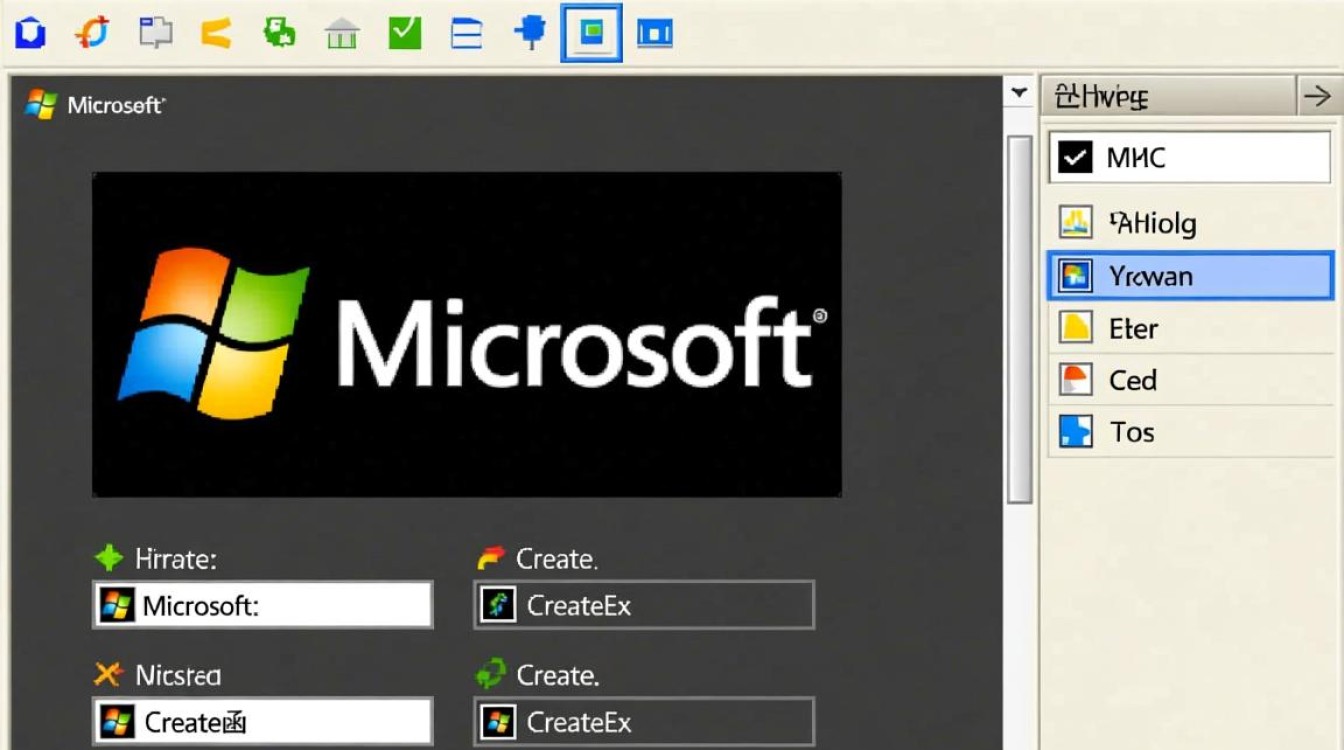This screenshot has height=750, width=1344.
Task: Choose the Eter list item
Action: [x=1190, y=328]
